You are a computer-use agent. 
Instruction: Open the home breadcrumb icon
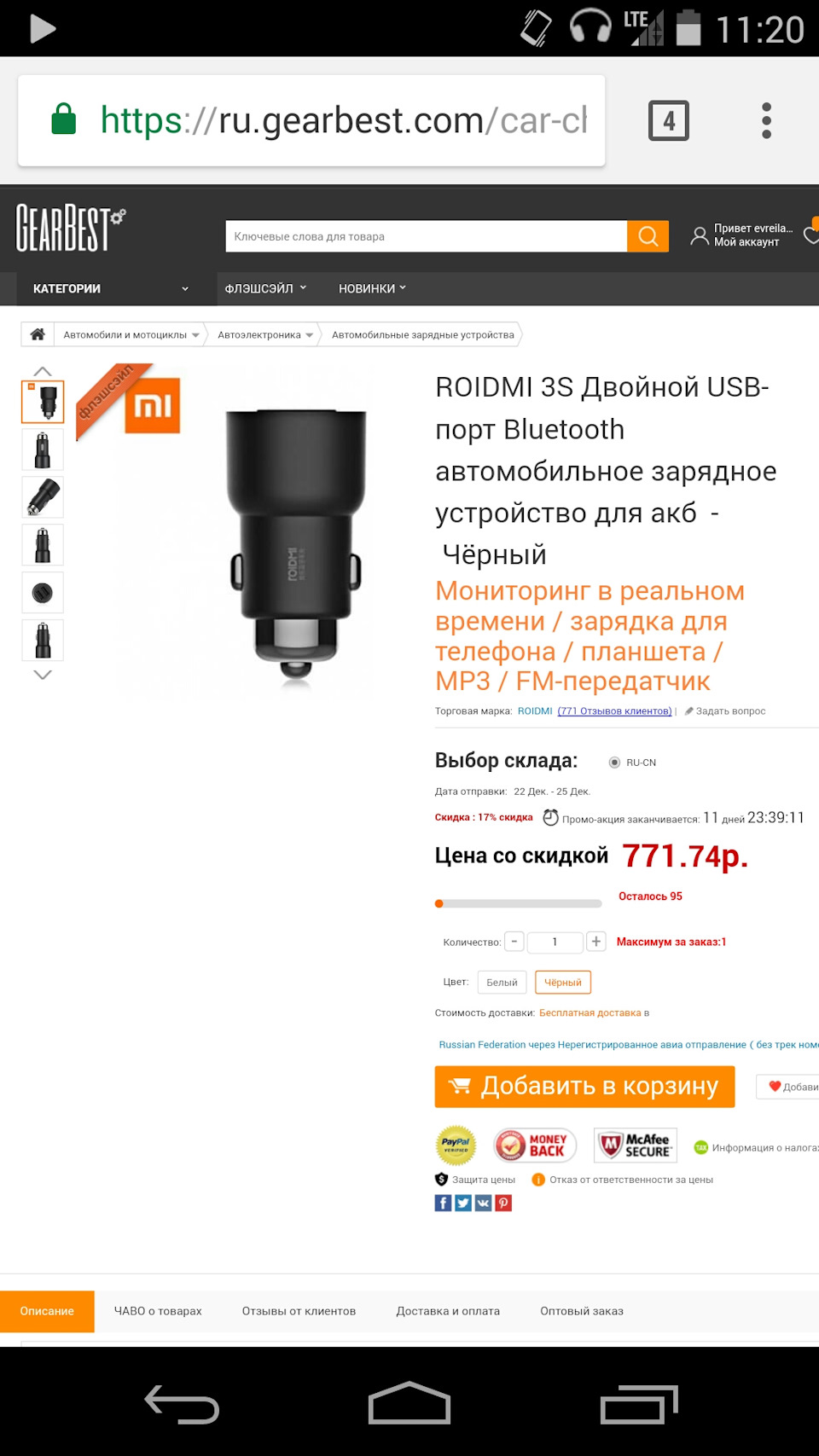[38, 334]
